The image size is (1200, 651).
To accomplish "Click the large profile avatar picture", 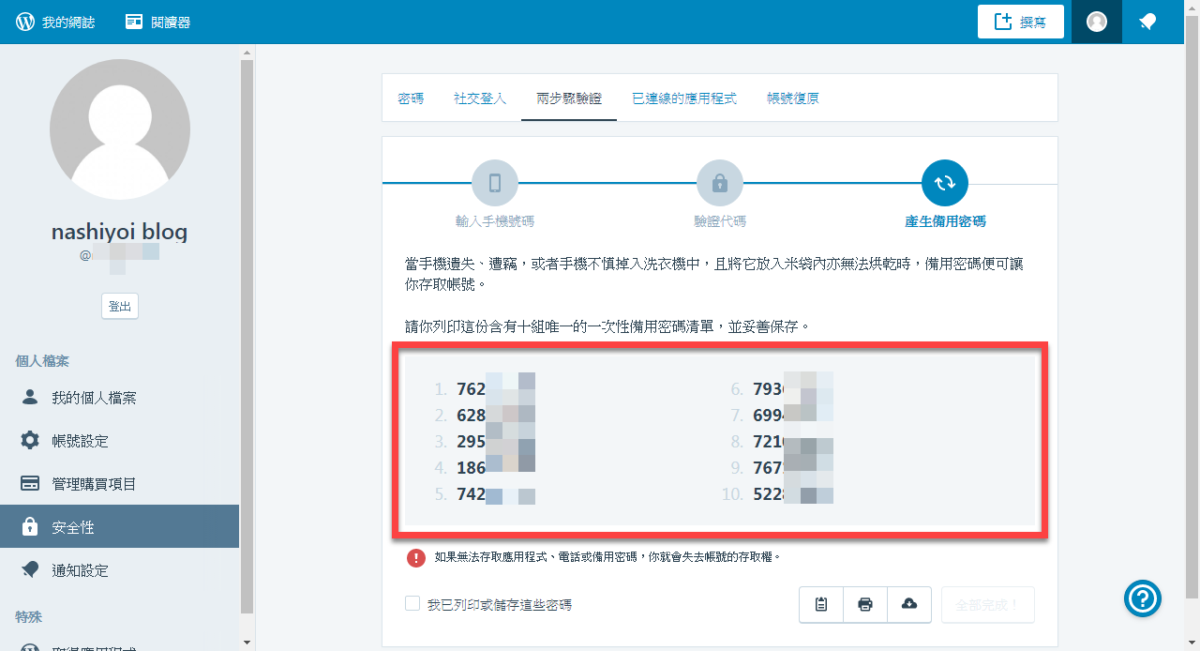I will point(119,129).
